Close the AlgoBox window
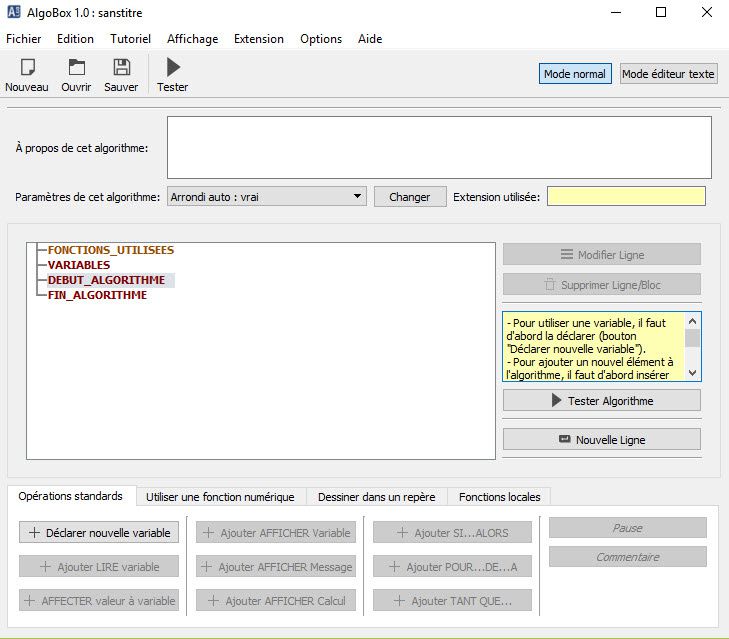 707,12
